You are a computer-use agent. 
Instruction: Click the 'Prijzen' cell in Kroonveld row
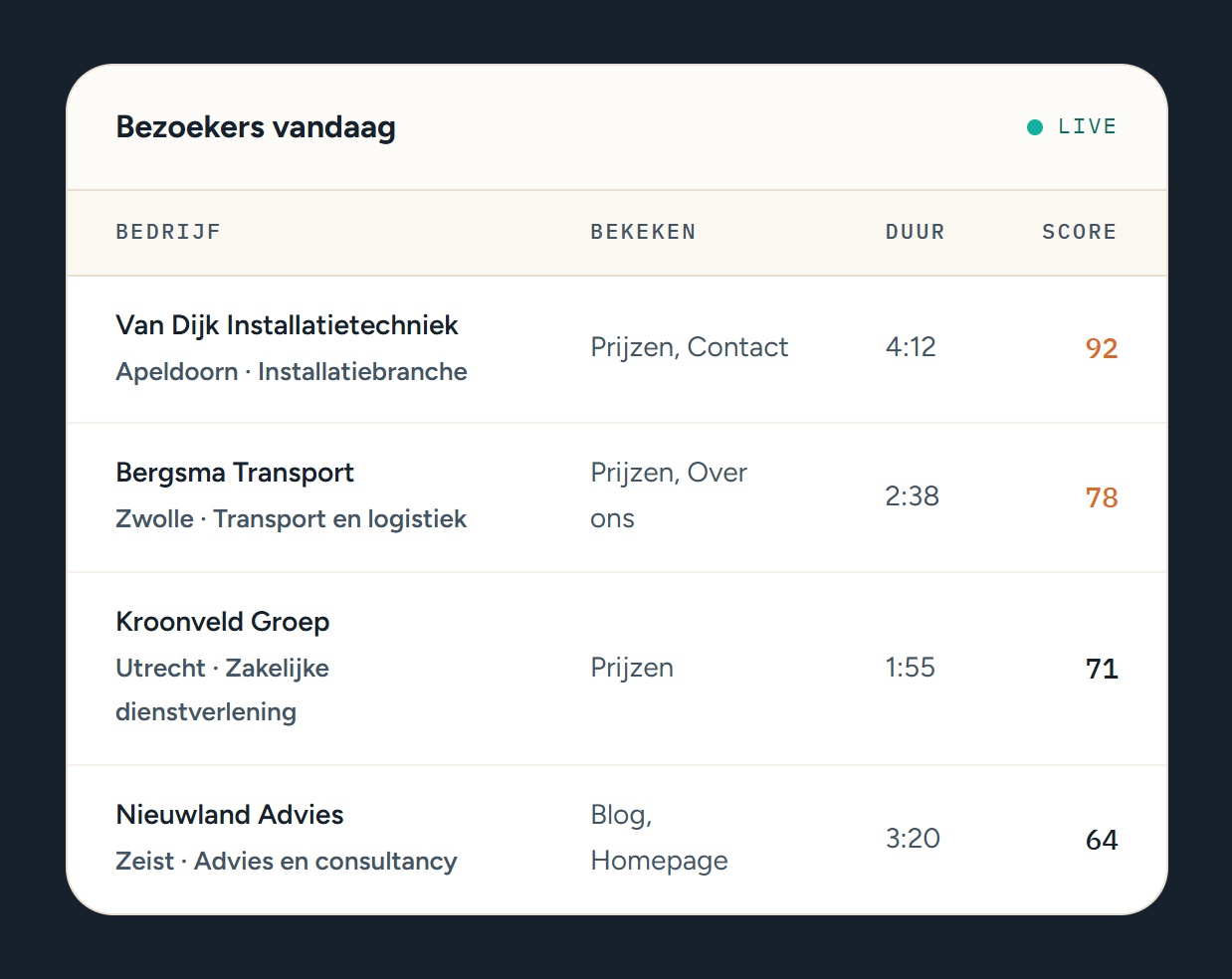tap(632, 668)
